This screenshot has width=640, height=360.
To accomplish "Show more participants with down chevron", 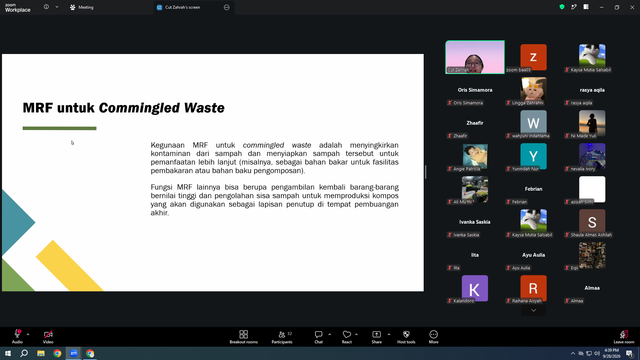I will click(x=533, y=310).
